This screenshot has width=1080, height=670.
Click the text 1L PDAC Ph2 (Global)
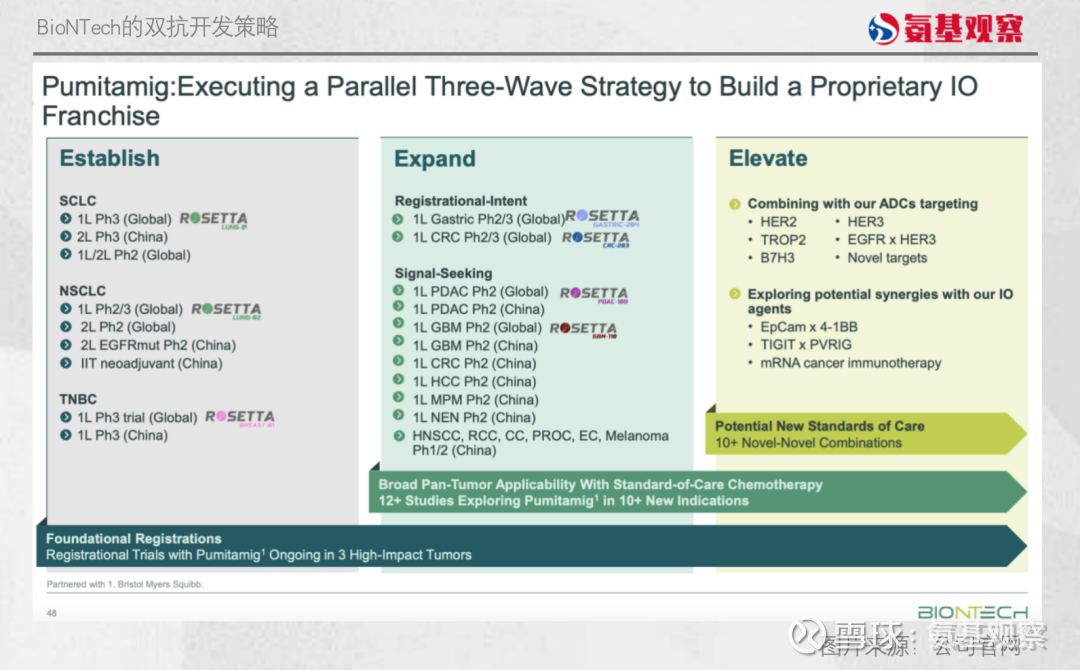480,292
